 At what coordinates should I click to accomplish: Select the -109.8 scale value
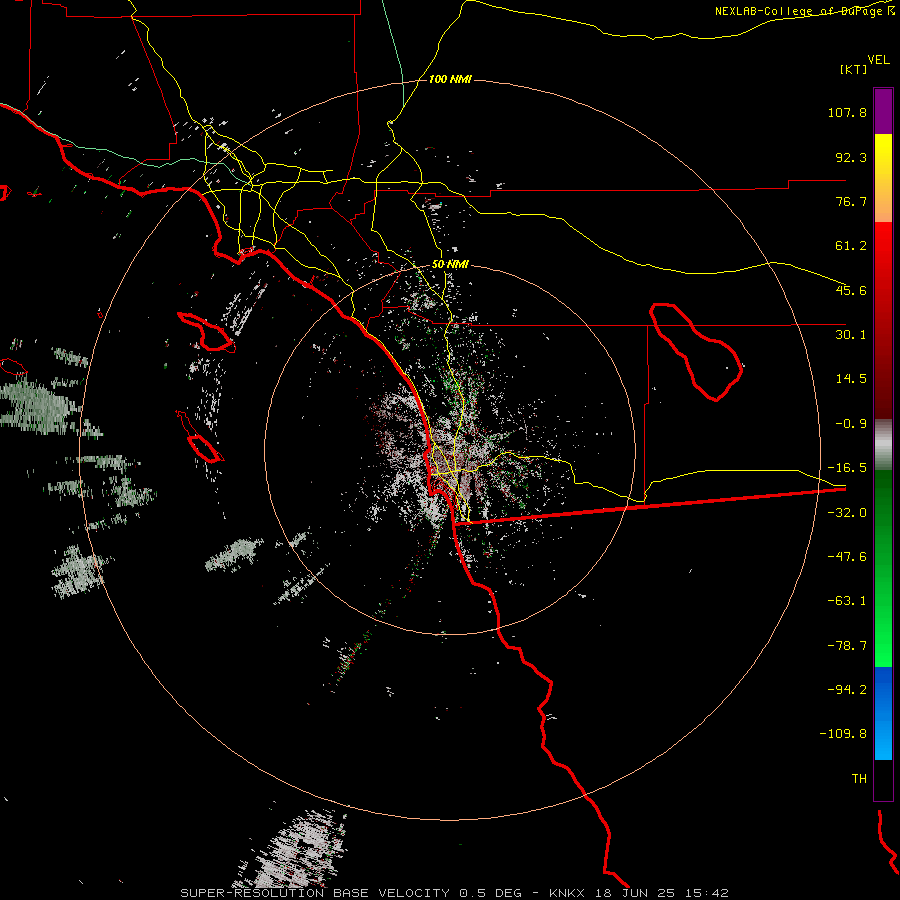[x=843, y=734]
